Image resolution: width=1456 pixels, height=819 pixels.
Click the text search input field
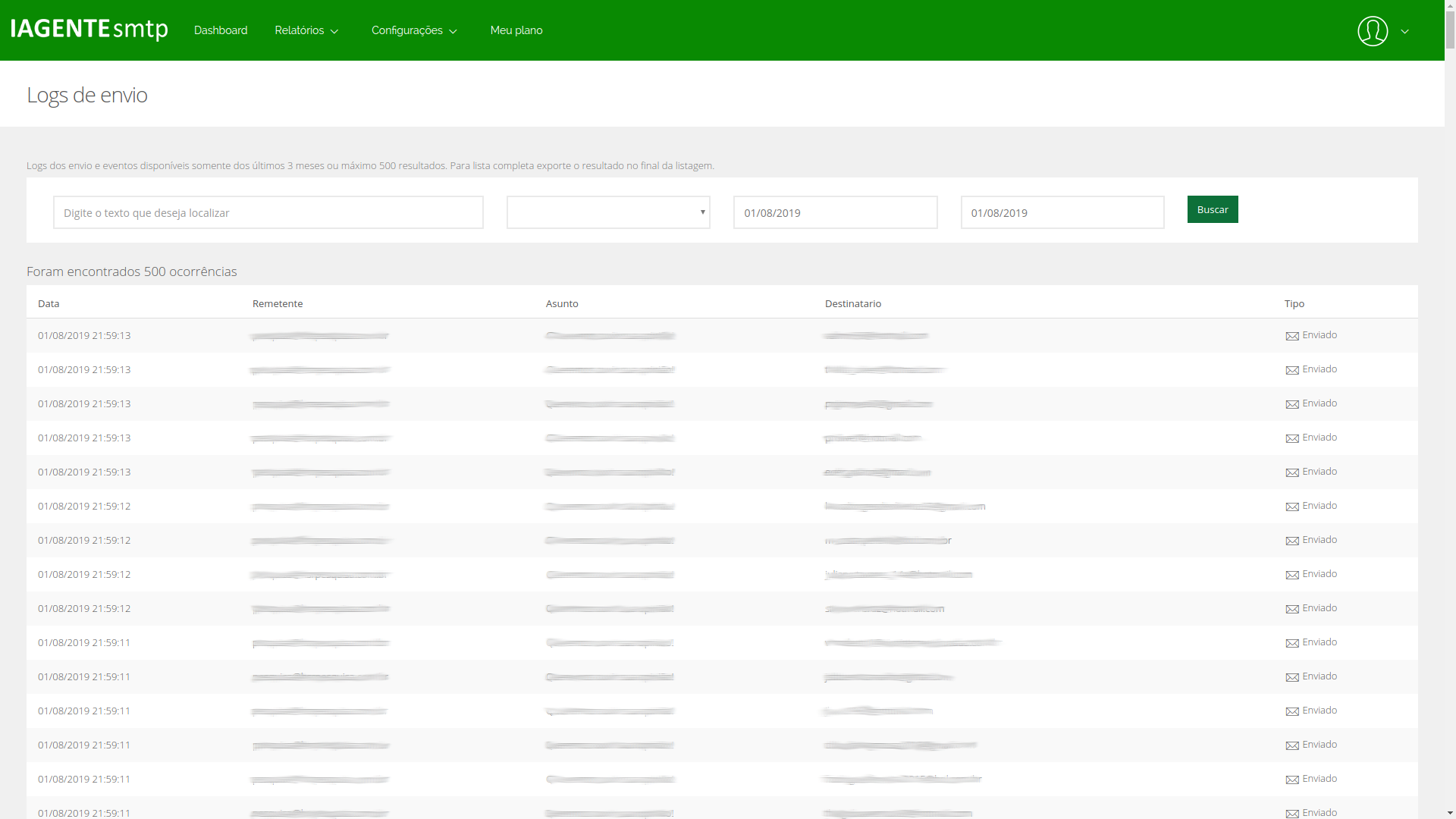click(268, 212)
